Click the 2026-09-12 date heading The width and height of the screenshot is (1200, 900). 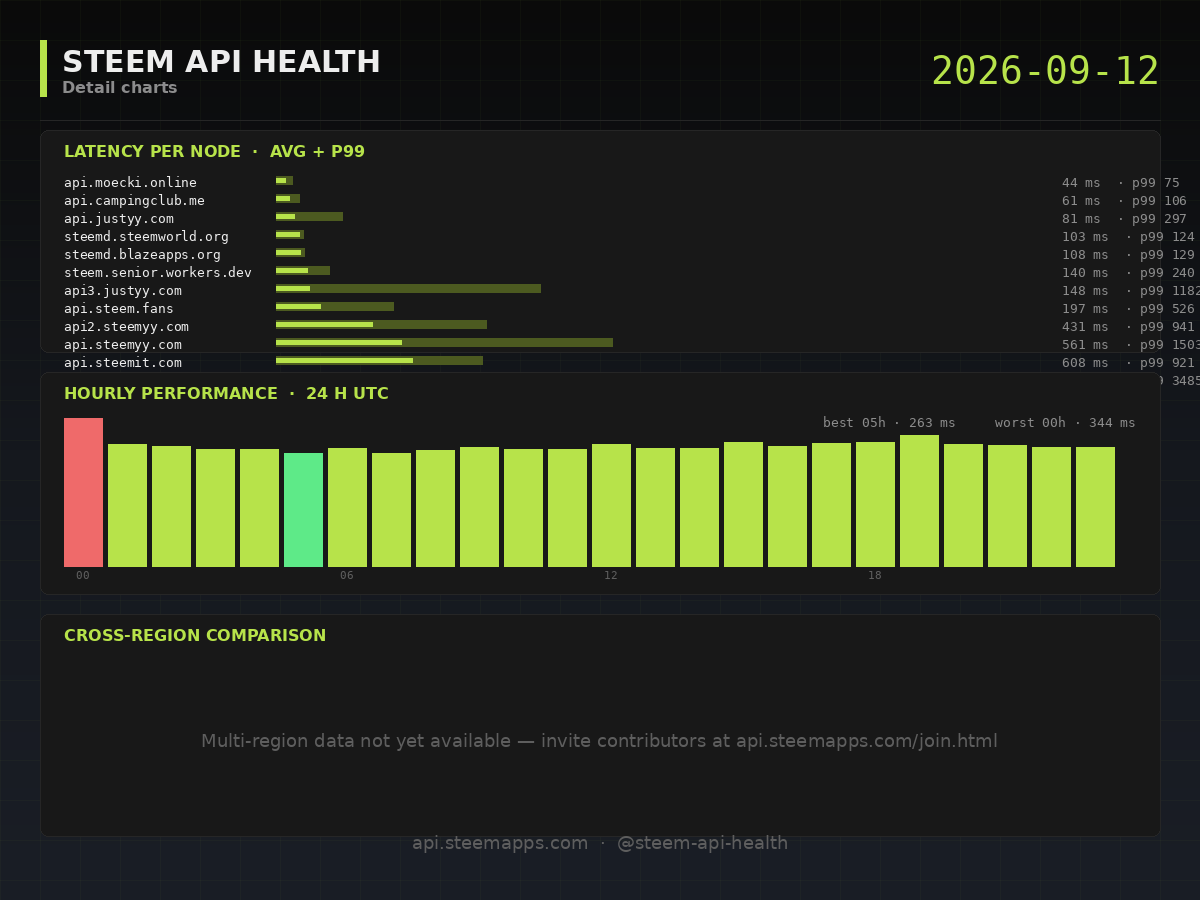tap(1045, 72)
